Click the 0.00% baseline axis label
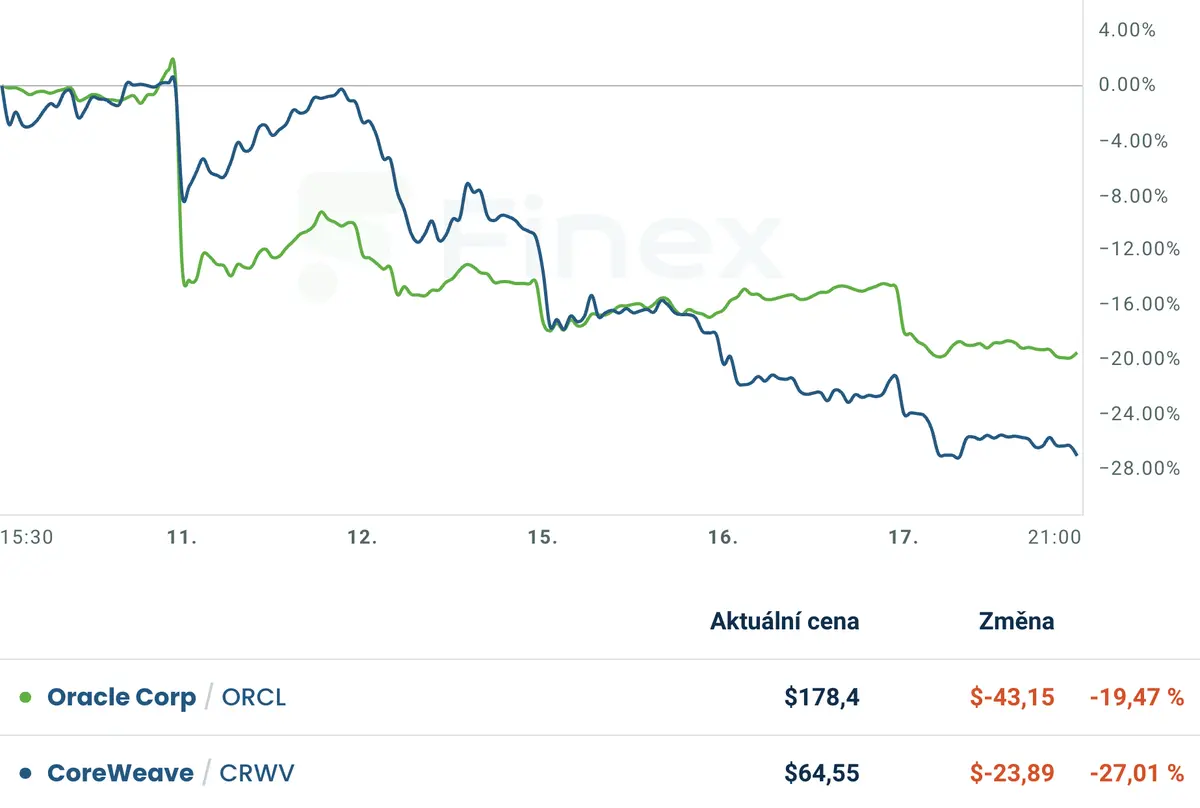 coord(1127,86)
